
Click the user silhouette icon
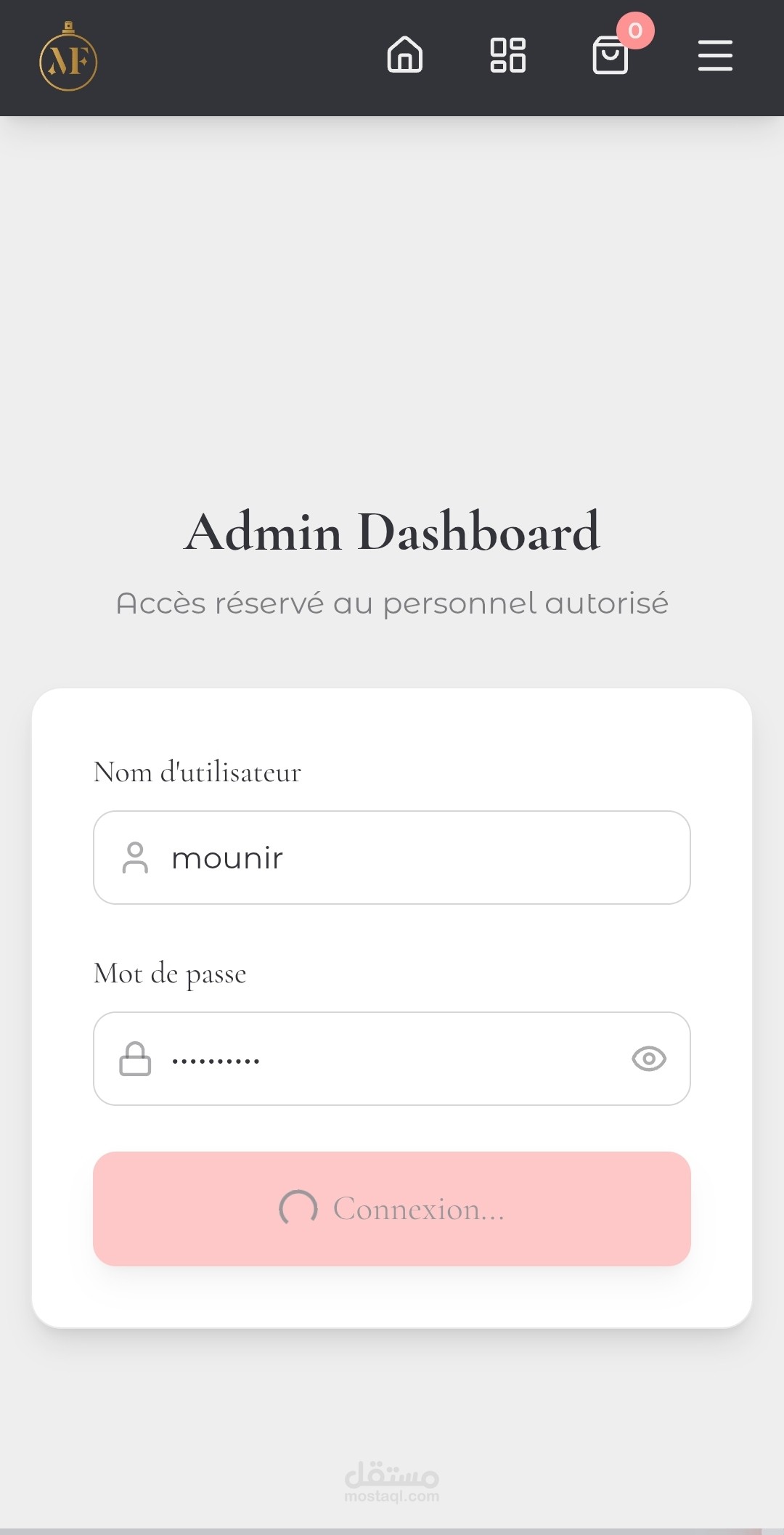pyautogui.click(x=135, y=858)
